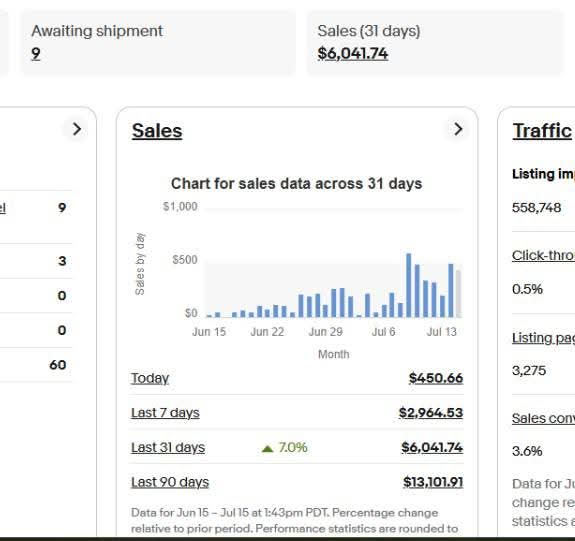
Task: Open the Sales panel chevron arrow
Action: coord(458,129)
